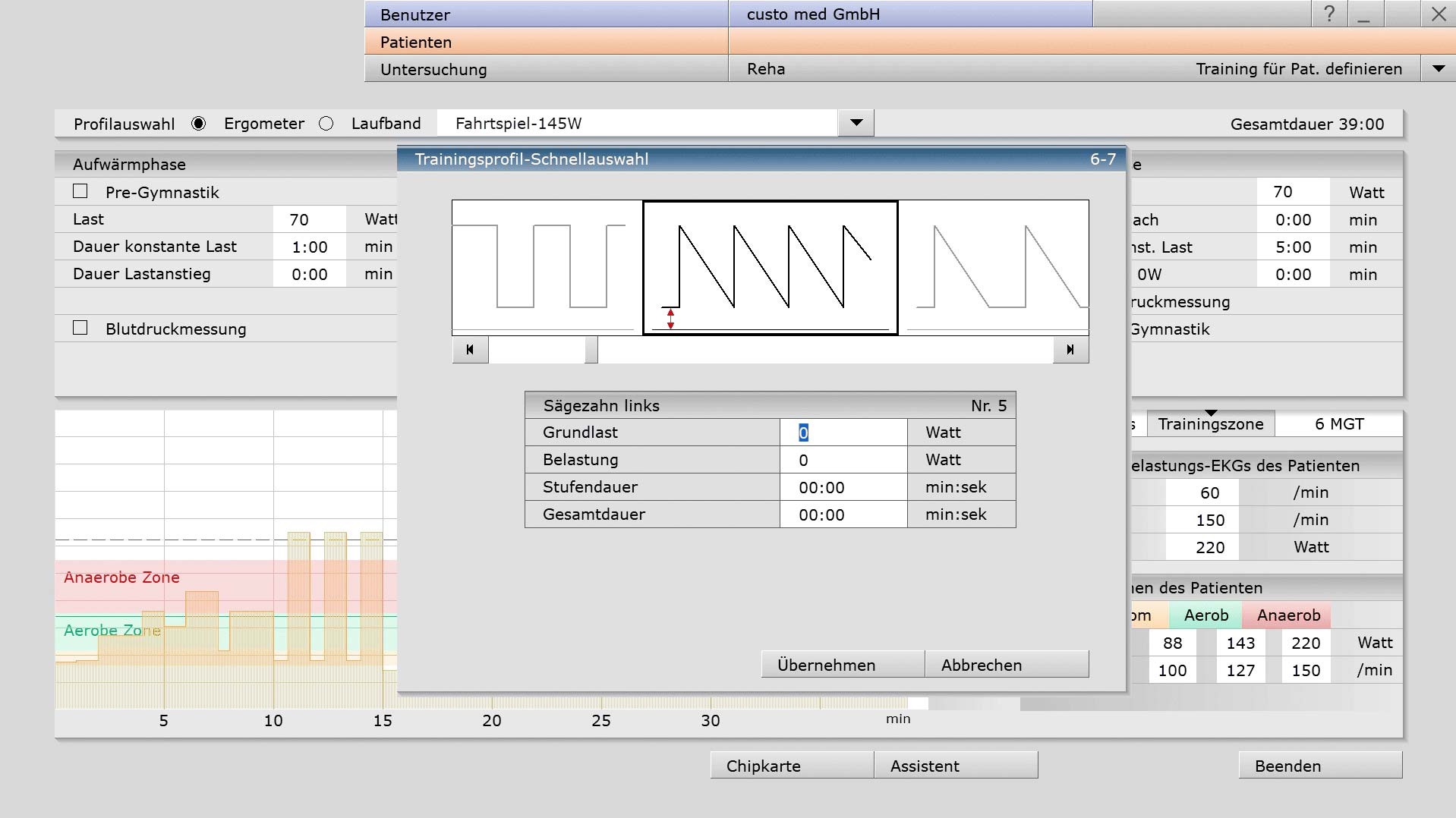This screenshot has height=818, width=1456.
Task: Open the Benutzer menu
Action: 547,14
